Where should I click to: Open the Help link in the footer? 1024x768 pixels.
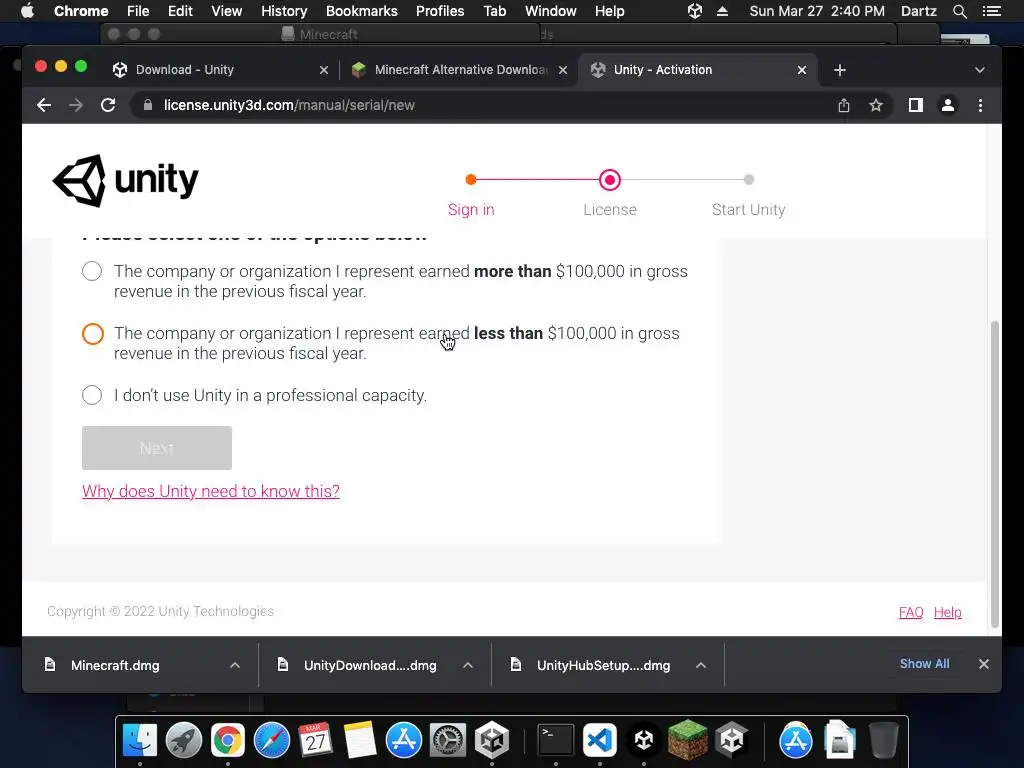click(948, 612)
